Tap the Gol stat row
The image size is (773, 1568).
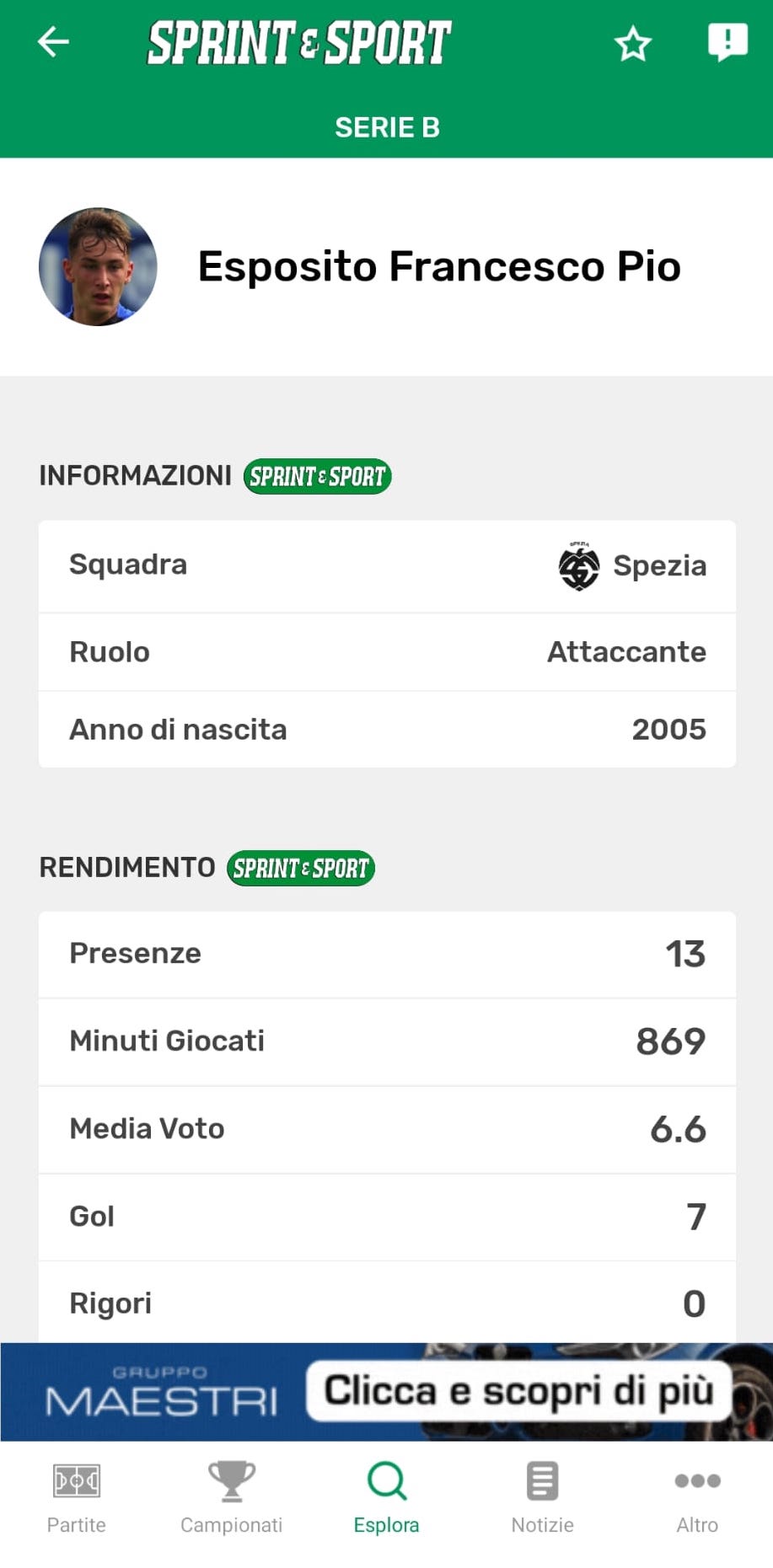pos(387,1217)
